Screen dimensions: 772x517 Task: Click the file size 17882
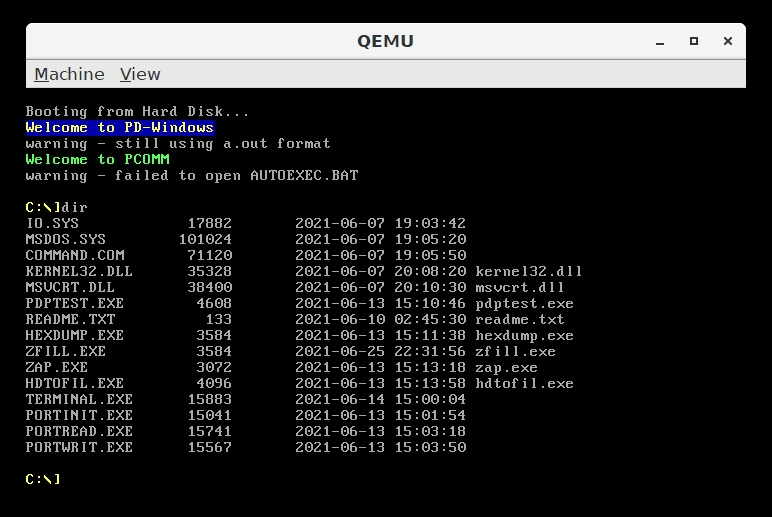point(210,224)
